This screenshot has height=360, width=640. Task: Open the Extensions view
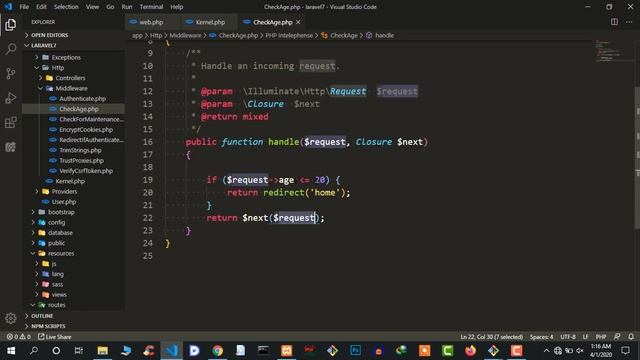(11, 122)
